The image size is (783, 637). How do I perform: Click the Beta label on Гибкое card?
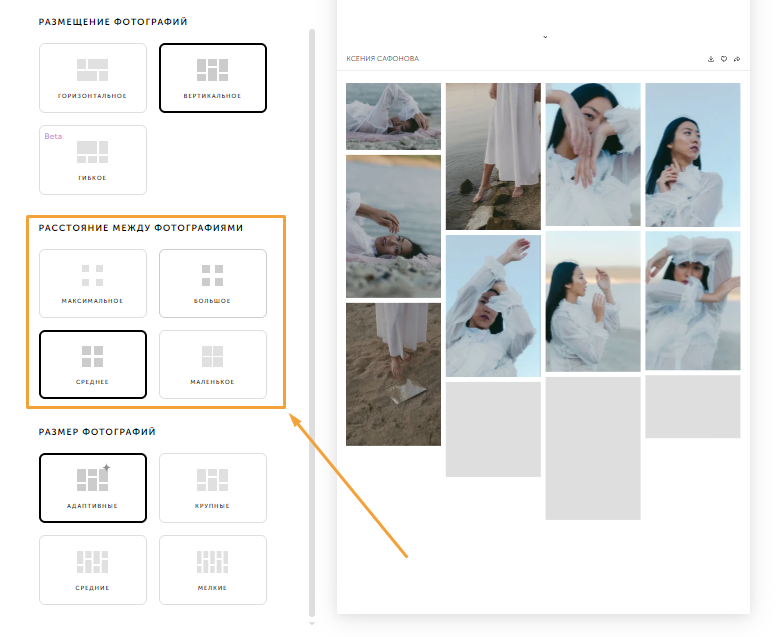point(53,136)
